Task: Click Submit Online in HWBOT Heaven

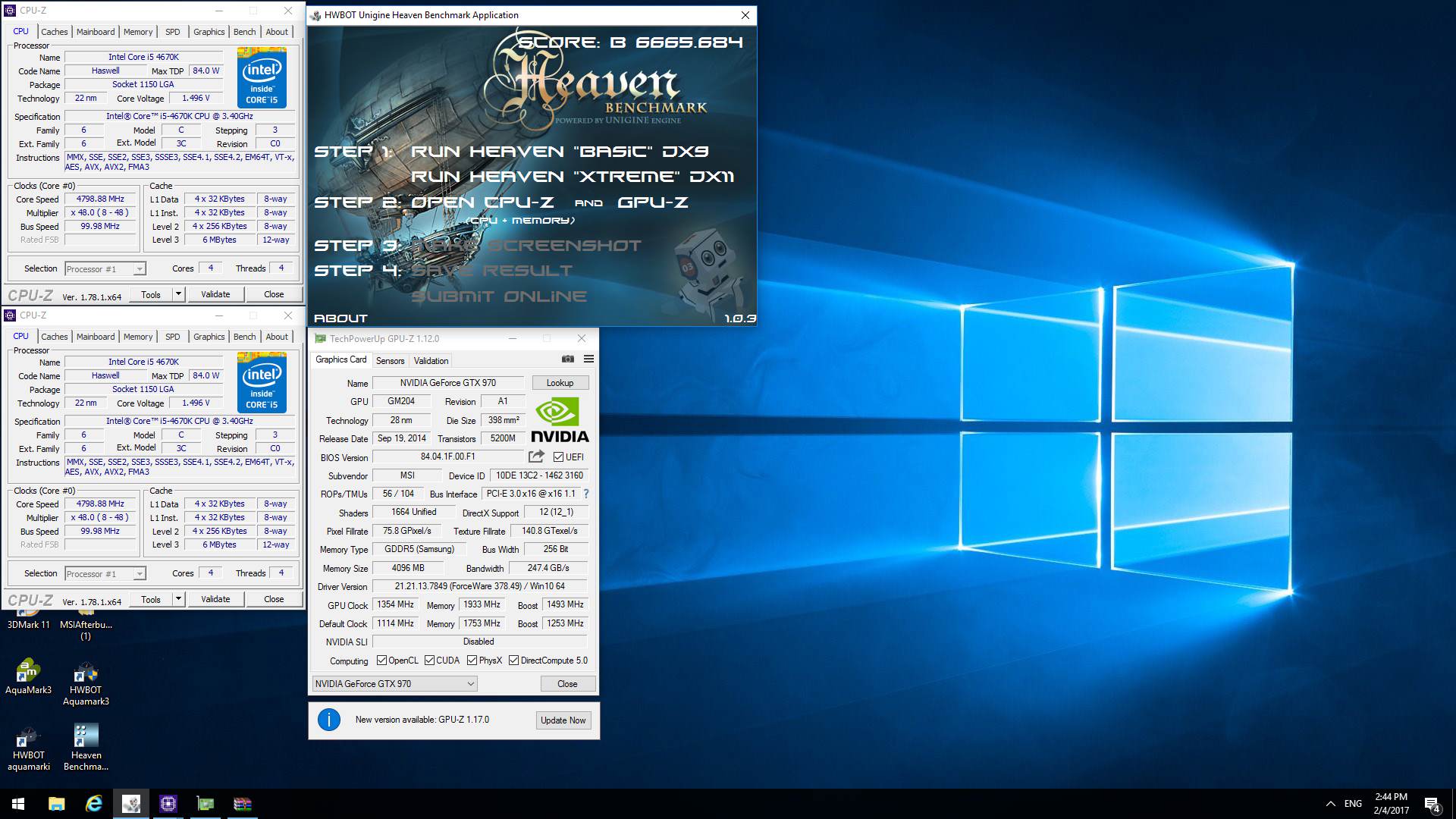Action: [x=498, y=297]
